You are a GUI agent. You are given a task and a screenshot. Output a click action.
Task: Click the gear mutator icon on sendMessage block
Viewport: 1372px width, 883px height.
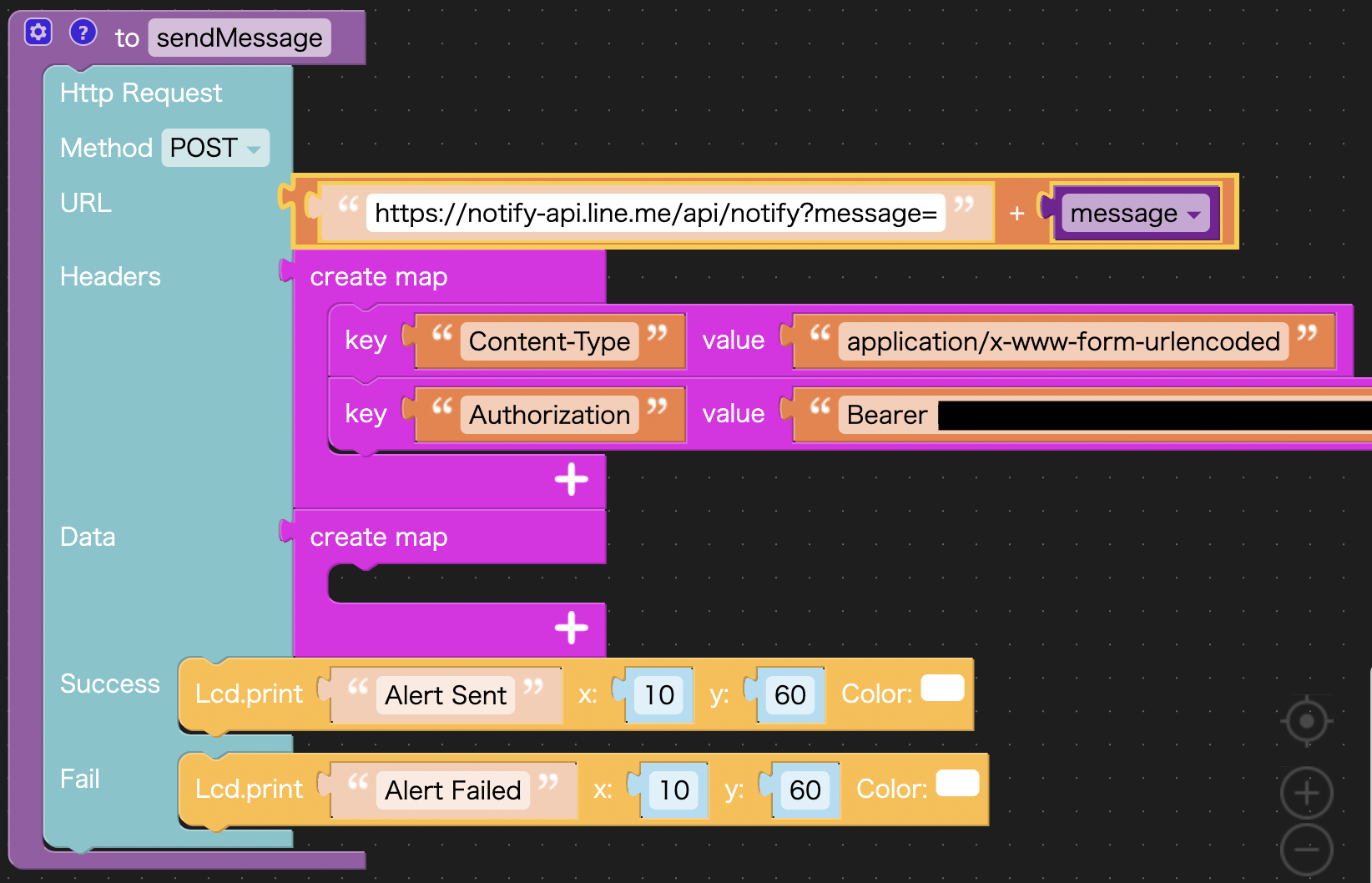[38, 33]
